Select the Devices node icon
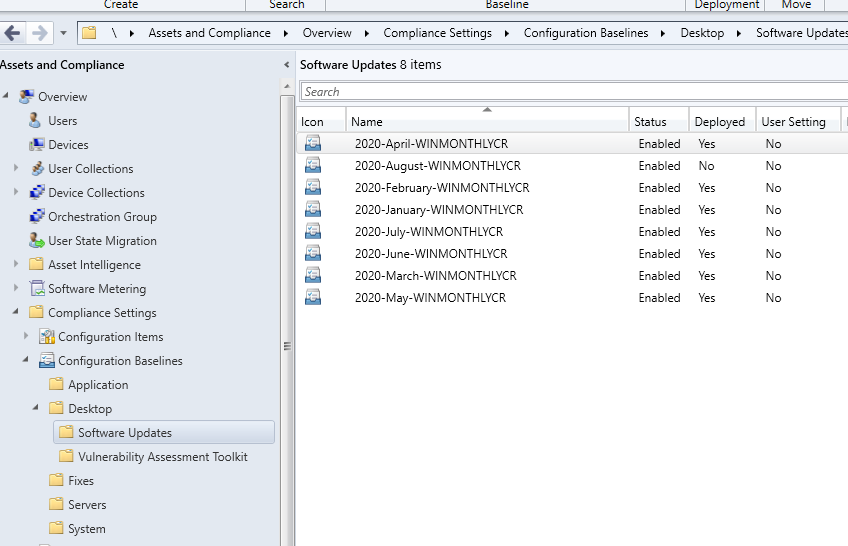This screenshot has width=848, height=546. click(36, 144)
